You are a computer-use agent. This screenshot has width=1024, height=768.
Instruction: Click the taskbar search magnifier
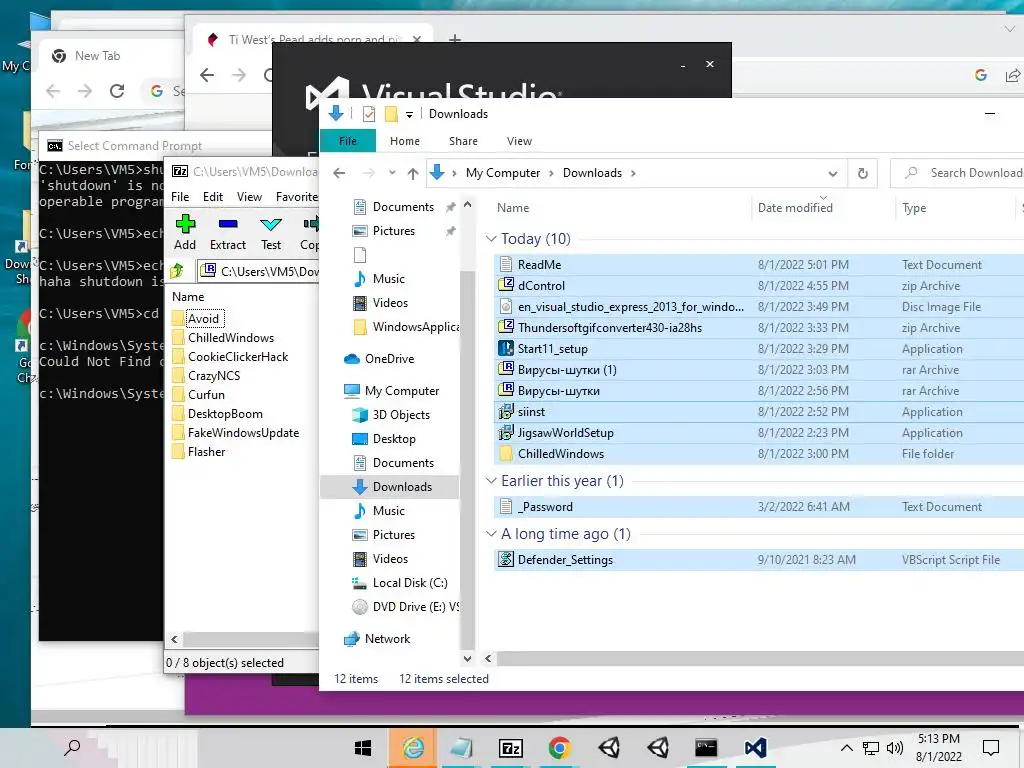(x=72, y=747)
